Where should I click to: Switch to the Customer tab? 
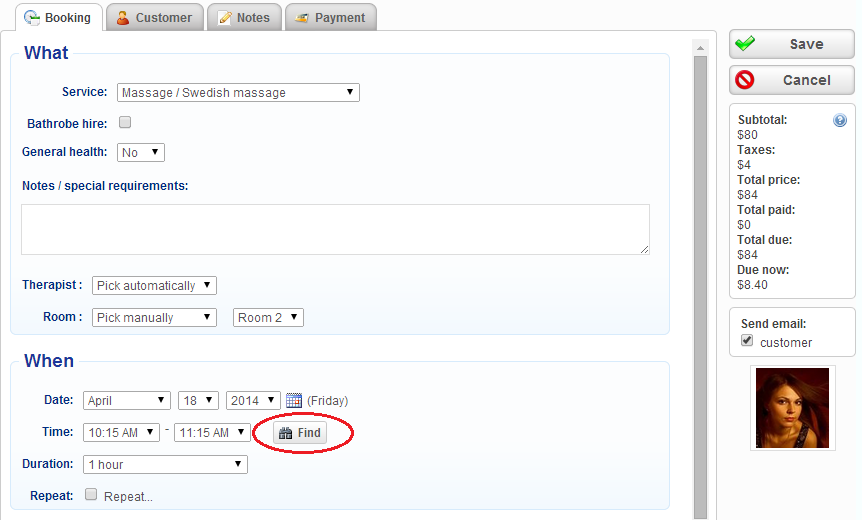coord(154,17)
